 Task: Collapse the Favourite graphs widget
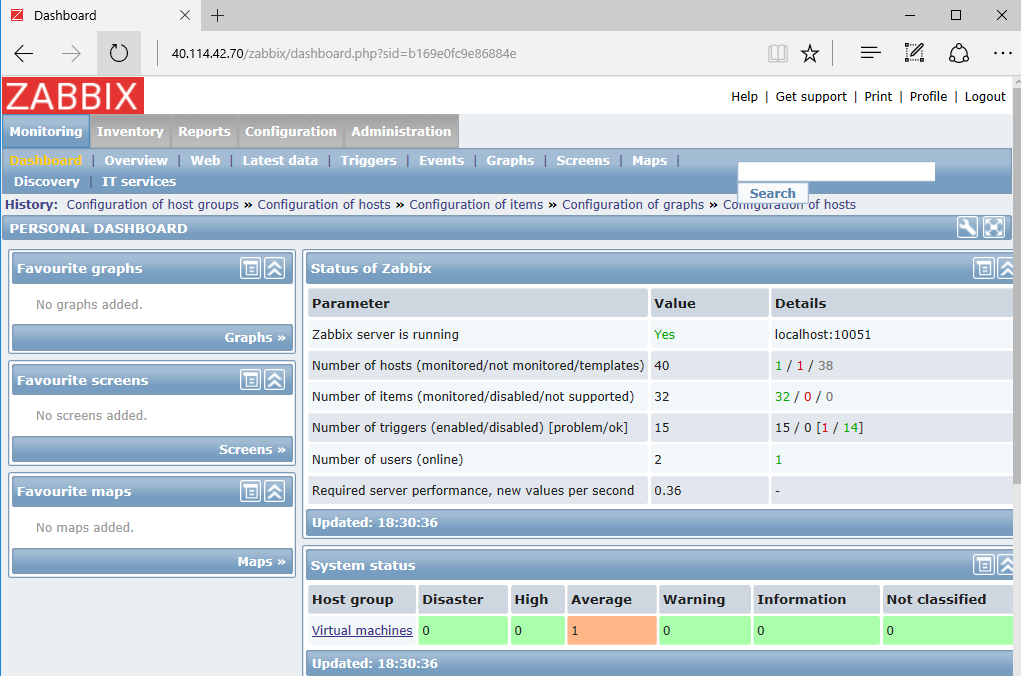tap(275, 268)
